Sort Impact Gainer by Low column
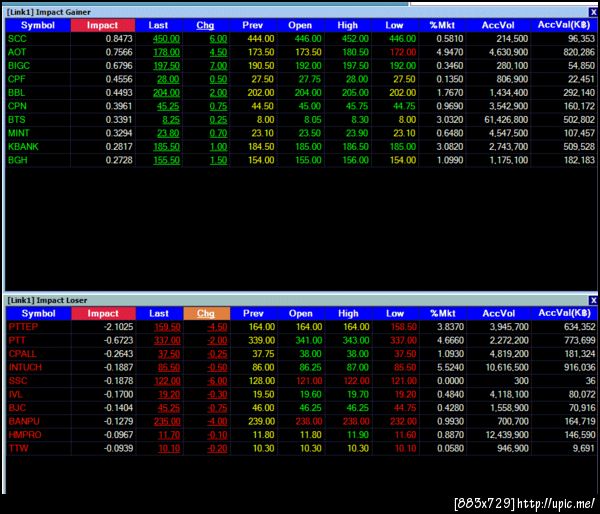This screenshot has height=514, width=600. pyautogui.click(x=394, y=25)
